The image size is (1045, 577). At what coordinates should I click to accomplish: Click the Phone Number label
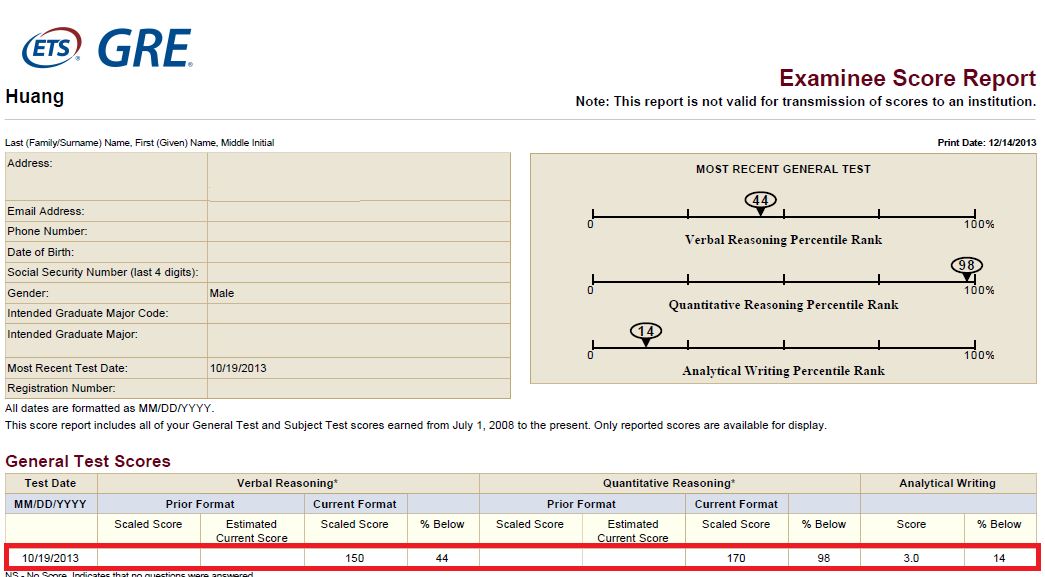[x=47, y=231]
